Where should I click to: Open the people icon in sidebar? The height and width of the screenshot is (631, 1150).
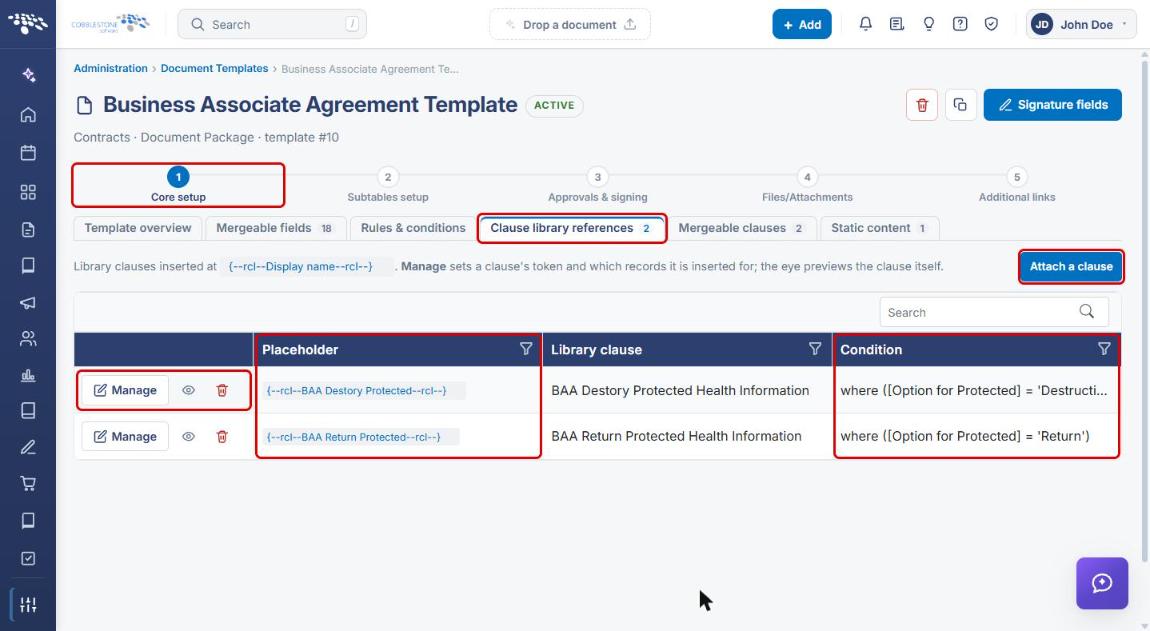pyautogui.click(x=28, y=338)
